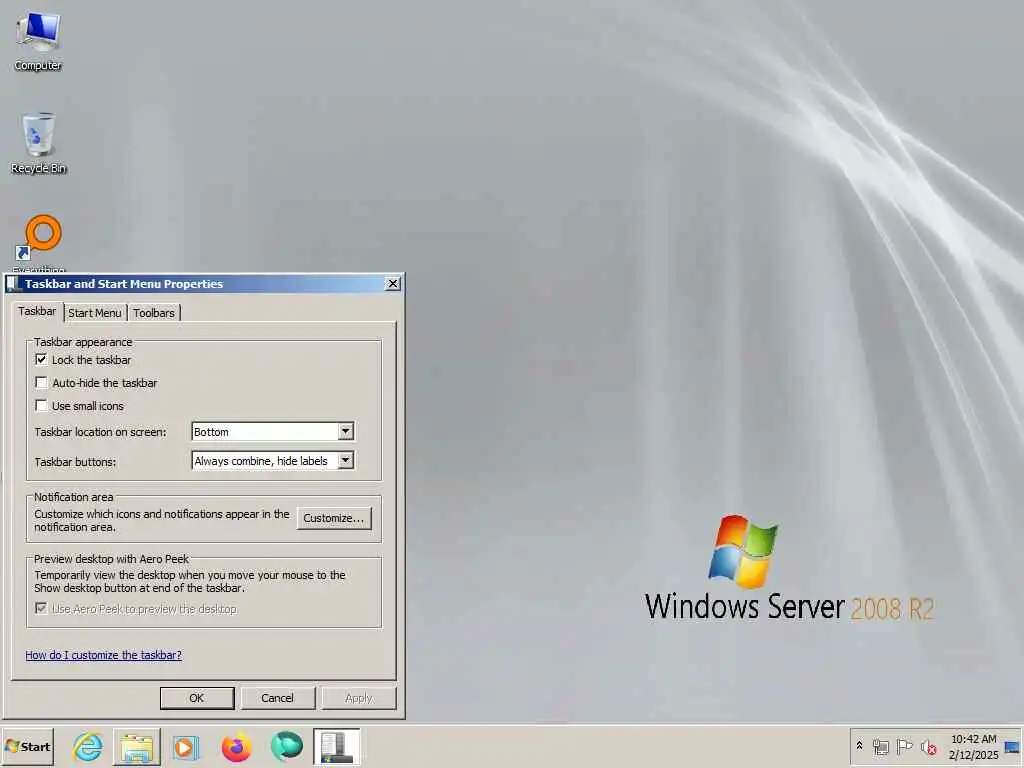Close the Taskbar and Start Menu Properties dialog
Image resolution: width=1024 pixels, height=768 pixels.
pyautogui.click(x=392, y=283)
